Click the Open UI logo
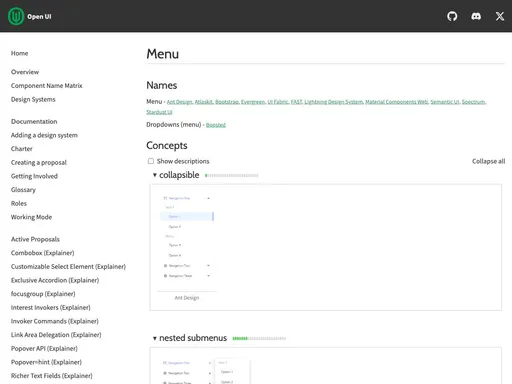 30,16
